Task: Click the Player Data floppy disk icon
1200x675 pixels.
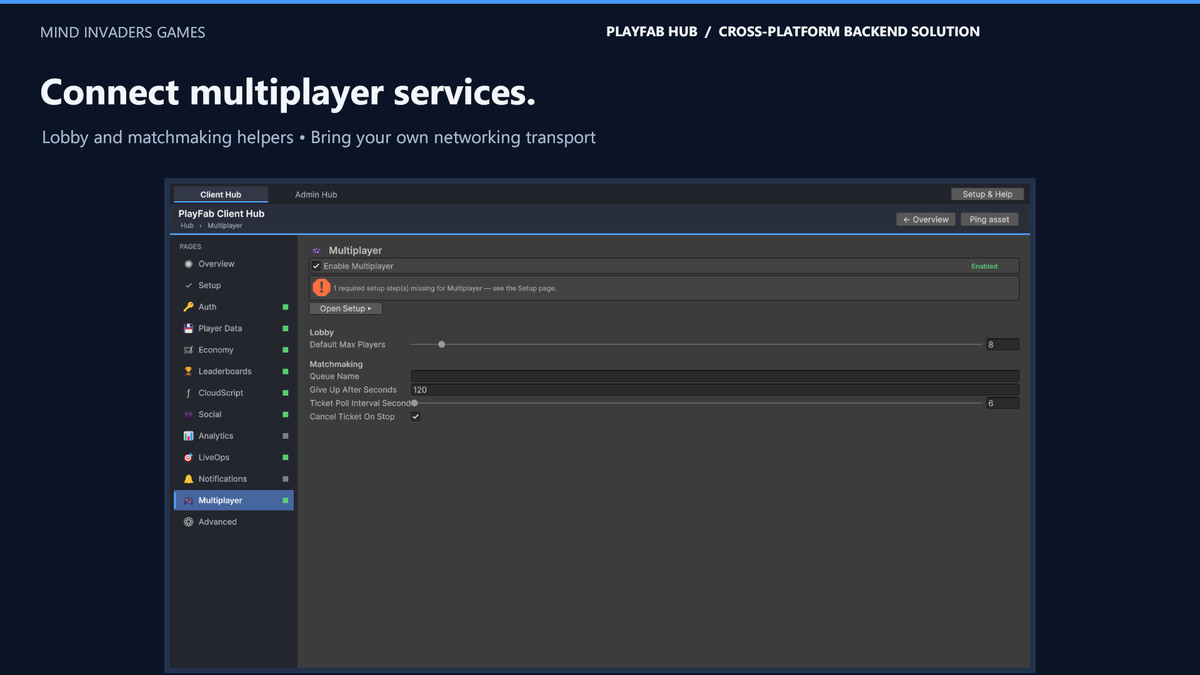Action: tap(188, 328)
